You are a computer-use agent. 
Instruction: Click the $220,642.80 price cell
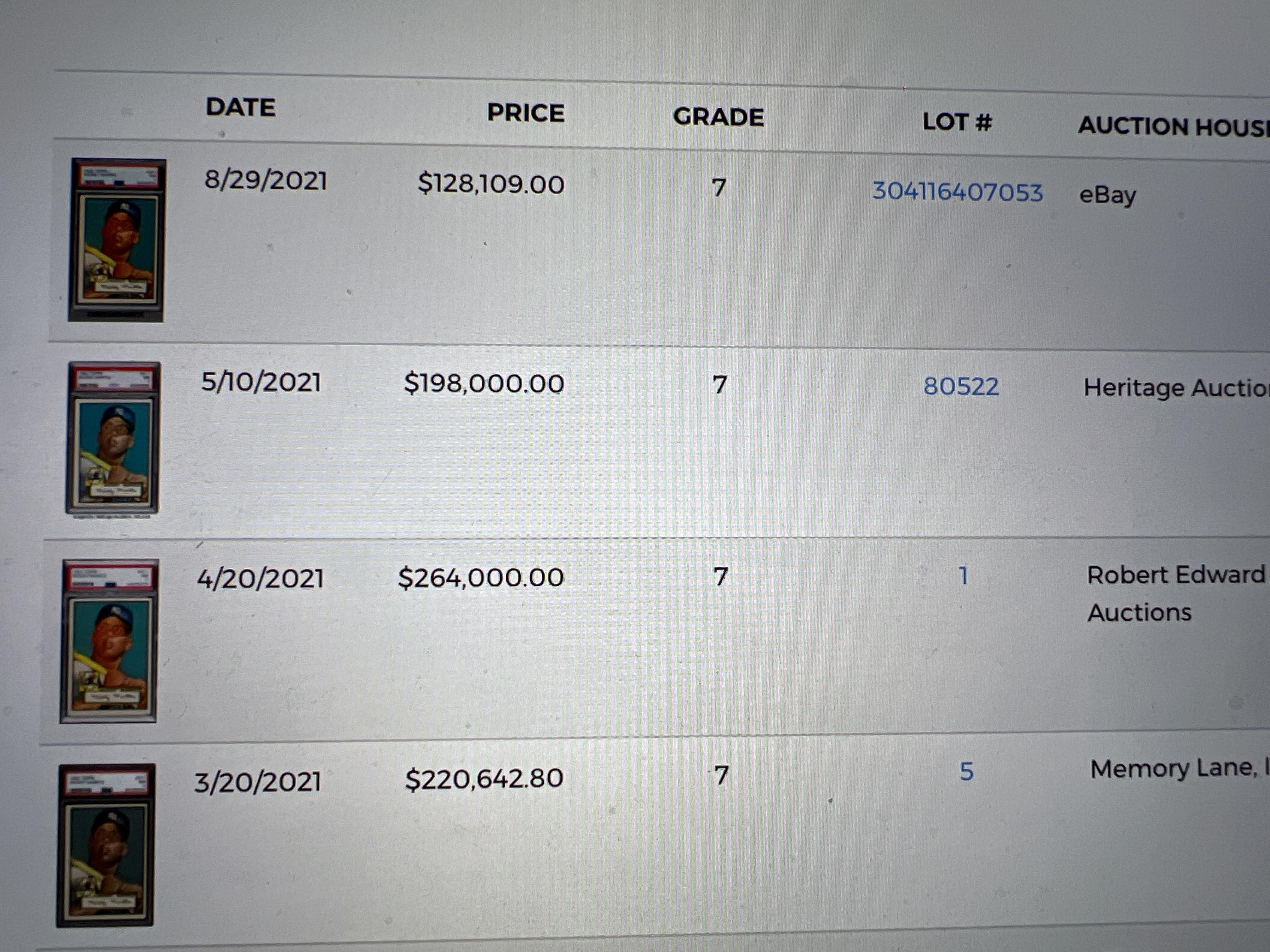pyautogui.click(x=484, y=779)
